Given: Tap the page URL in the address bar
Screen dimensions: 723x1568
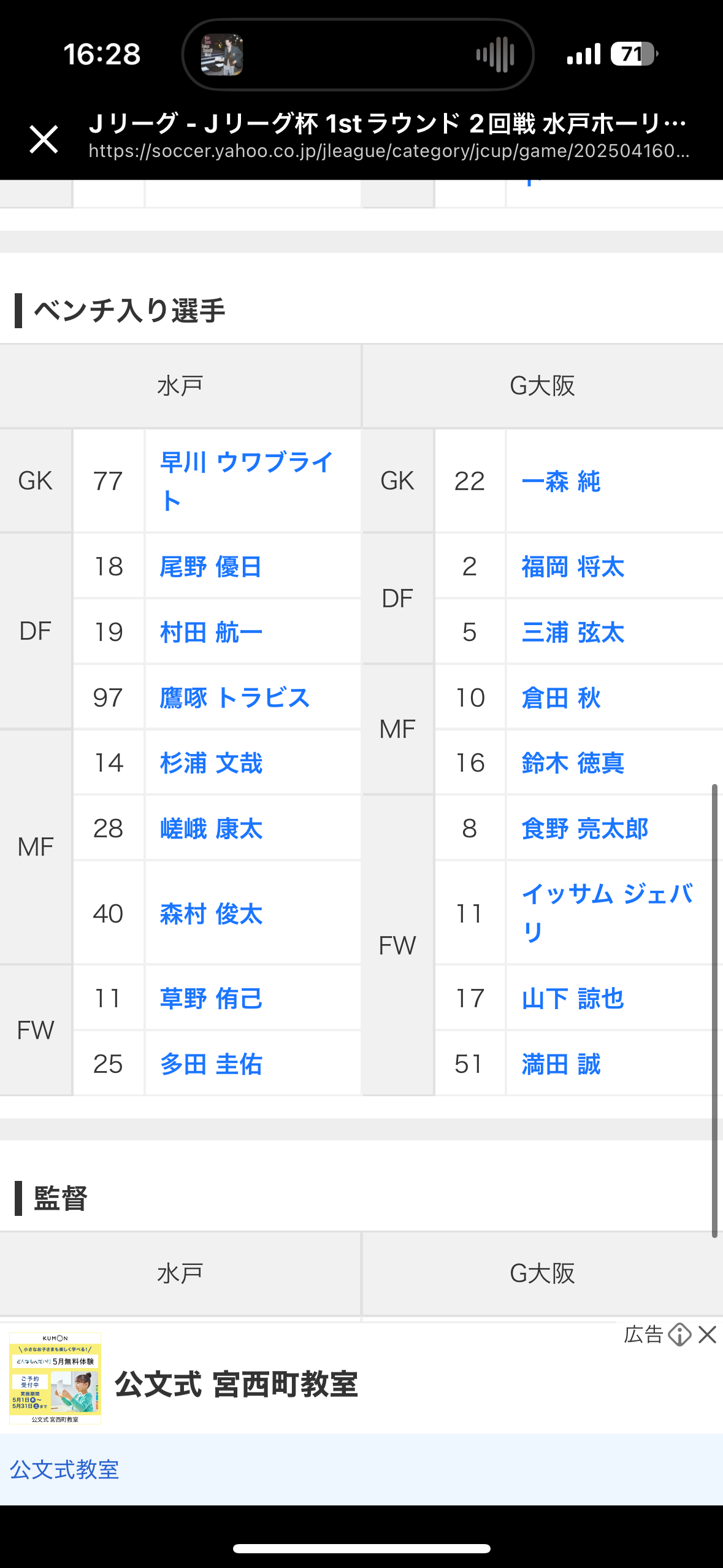Looking at the screenshot, I should point(389,151).
